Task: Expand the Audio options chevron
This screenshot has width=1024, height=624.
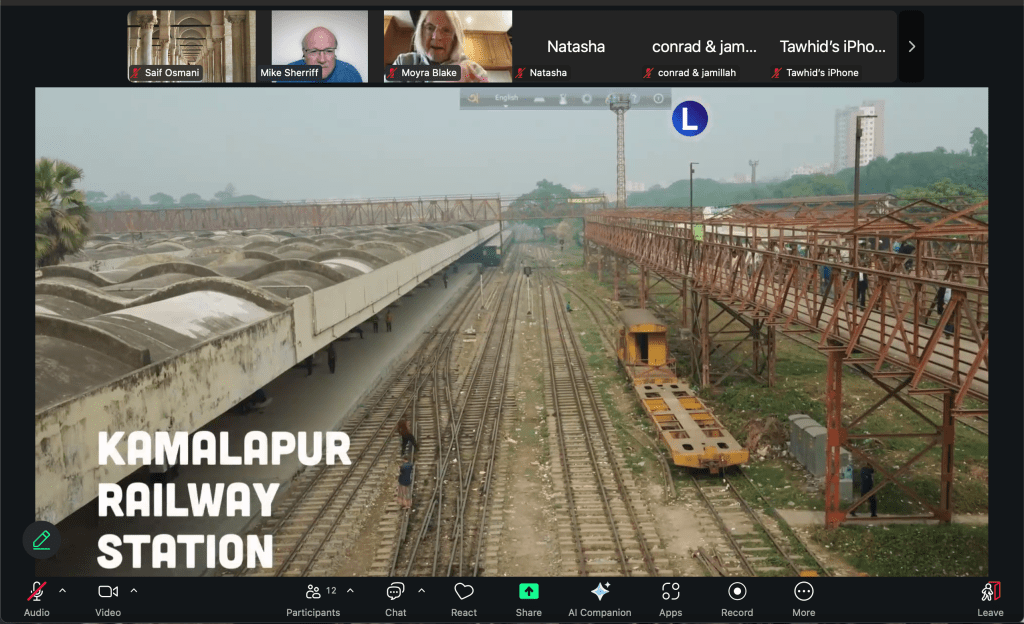Action: click(62, 590)
